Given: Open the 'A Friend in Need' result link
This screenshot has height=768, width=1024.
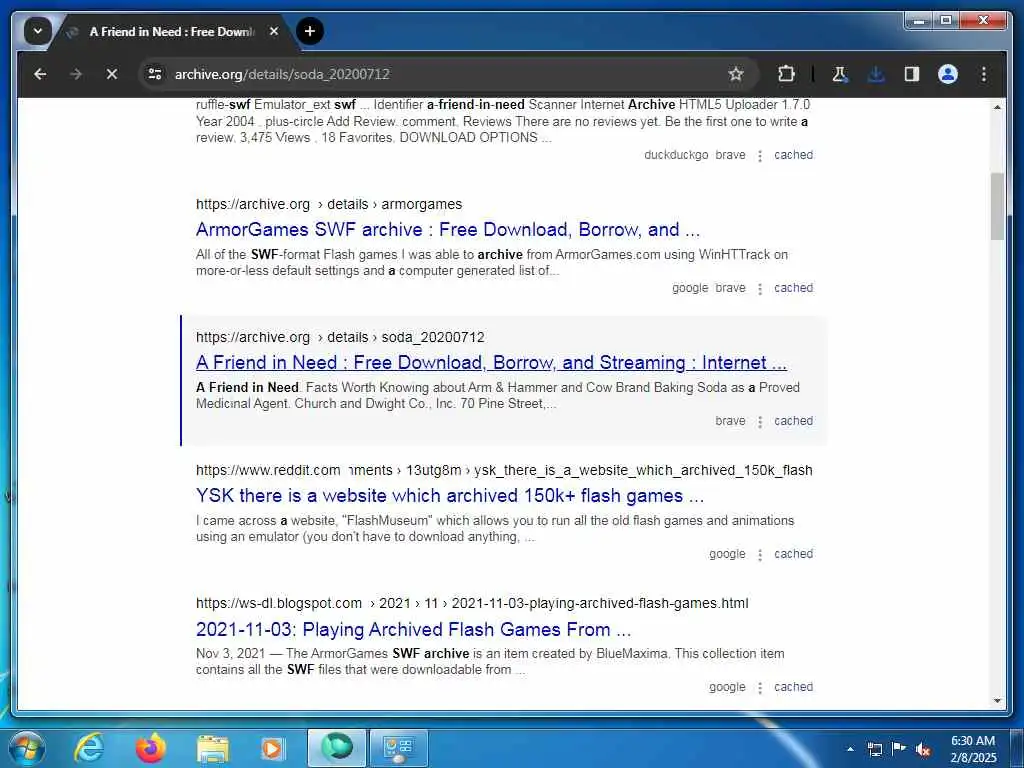Looking at the screenshot, I should [x=491, y=362].
